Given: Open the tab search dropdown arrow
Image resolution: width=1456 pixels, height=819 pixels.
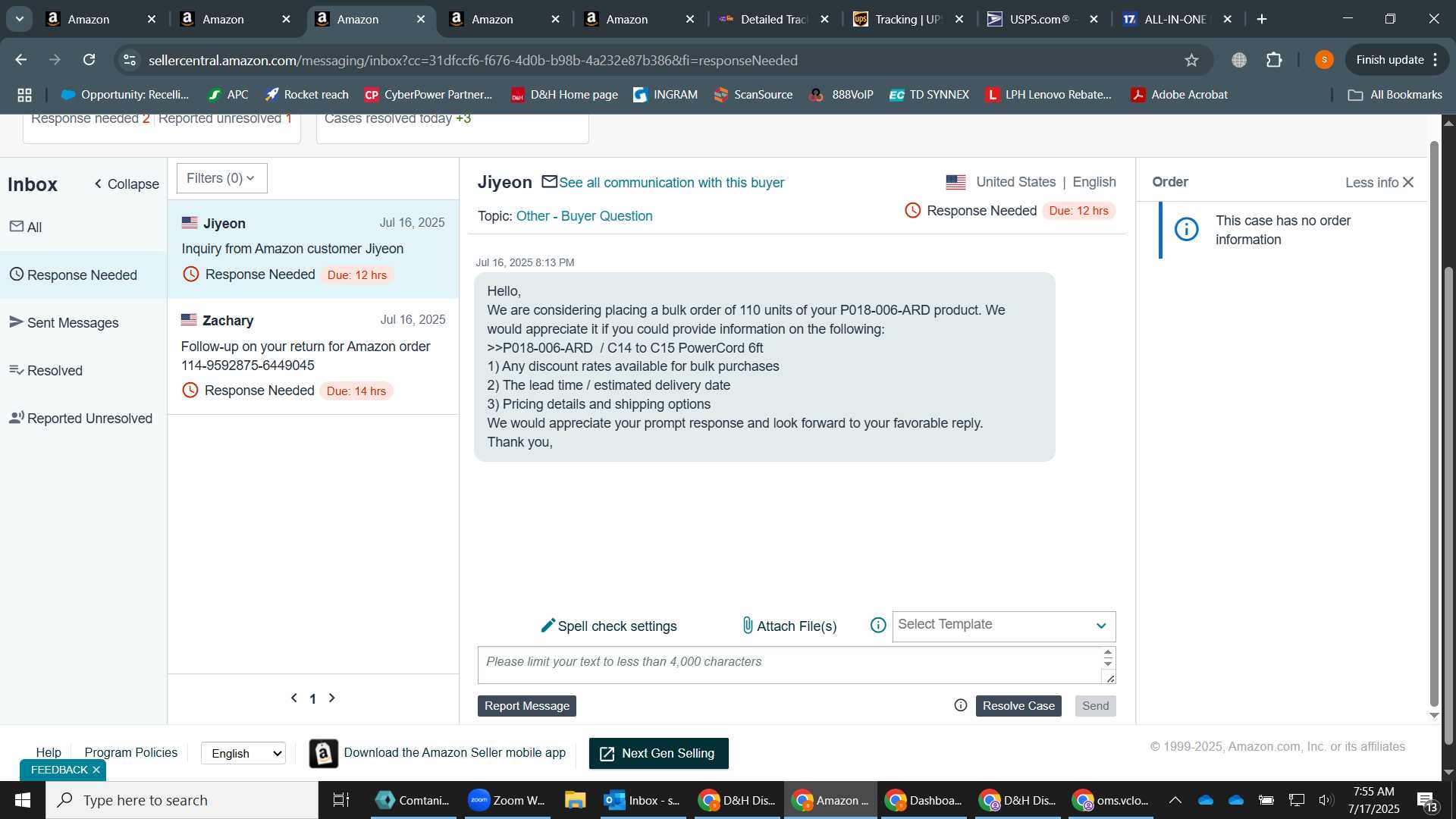Looking at the screenshot, I should coord(19,19).
